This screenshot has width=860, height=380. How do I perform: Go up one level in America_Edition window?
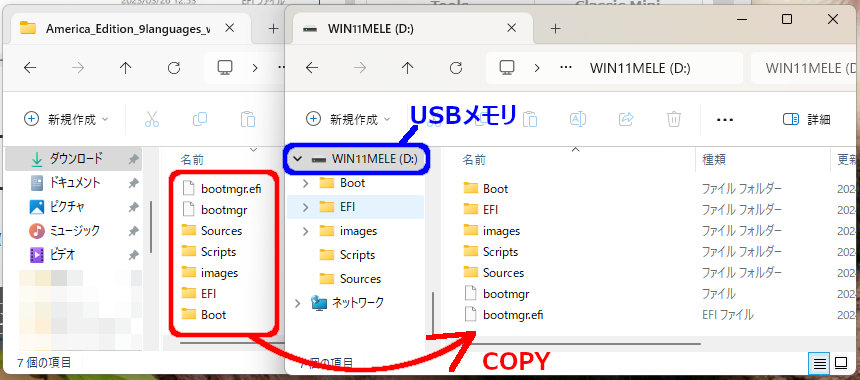pyautogui.click(x=126, y=68)
